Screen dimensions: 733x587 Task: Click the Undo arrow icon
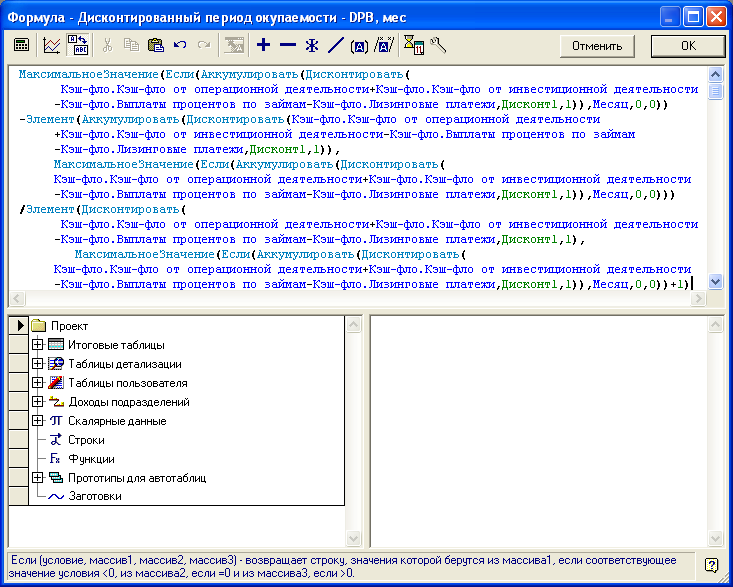click(x=180, y=45)
